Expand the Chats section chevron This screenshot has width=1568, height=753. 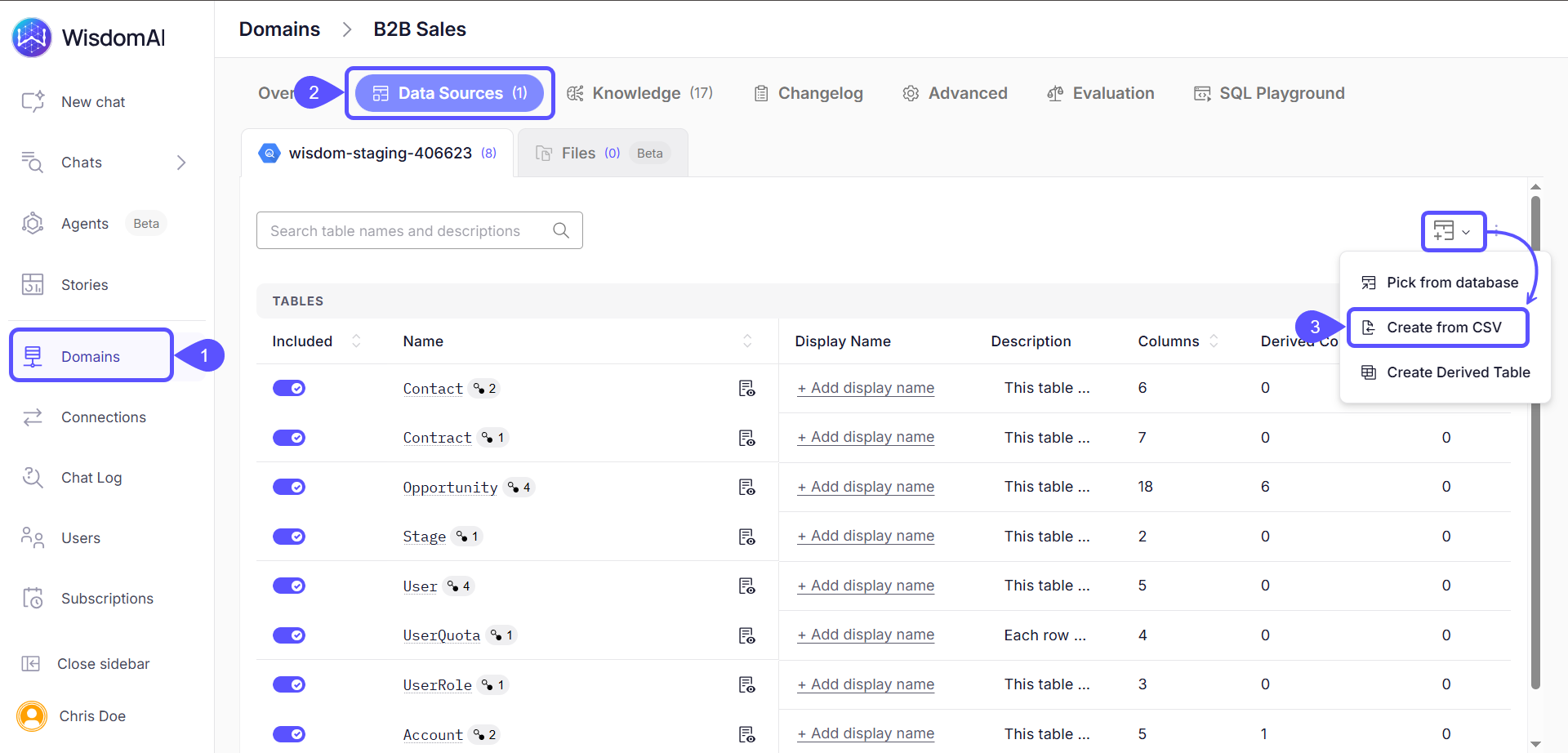pyautogui.click(x=181, y=162)
